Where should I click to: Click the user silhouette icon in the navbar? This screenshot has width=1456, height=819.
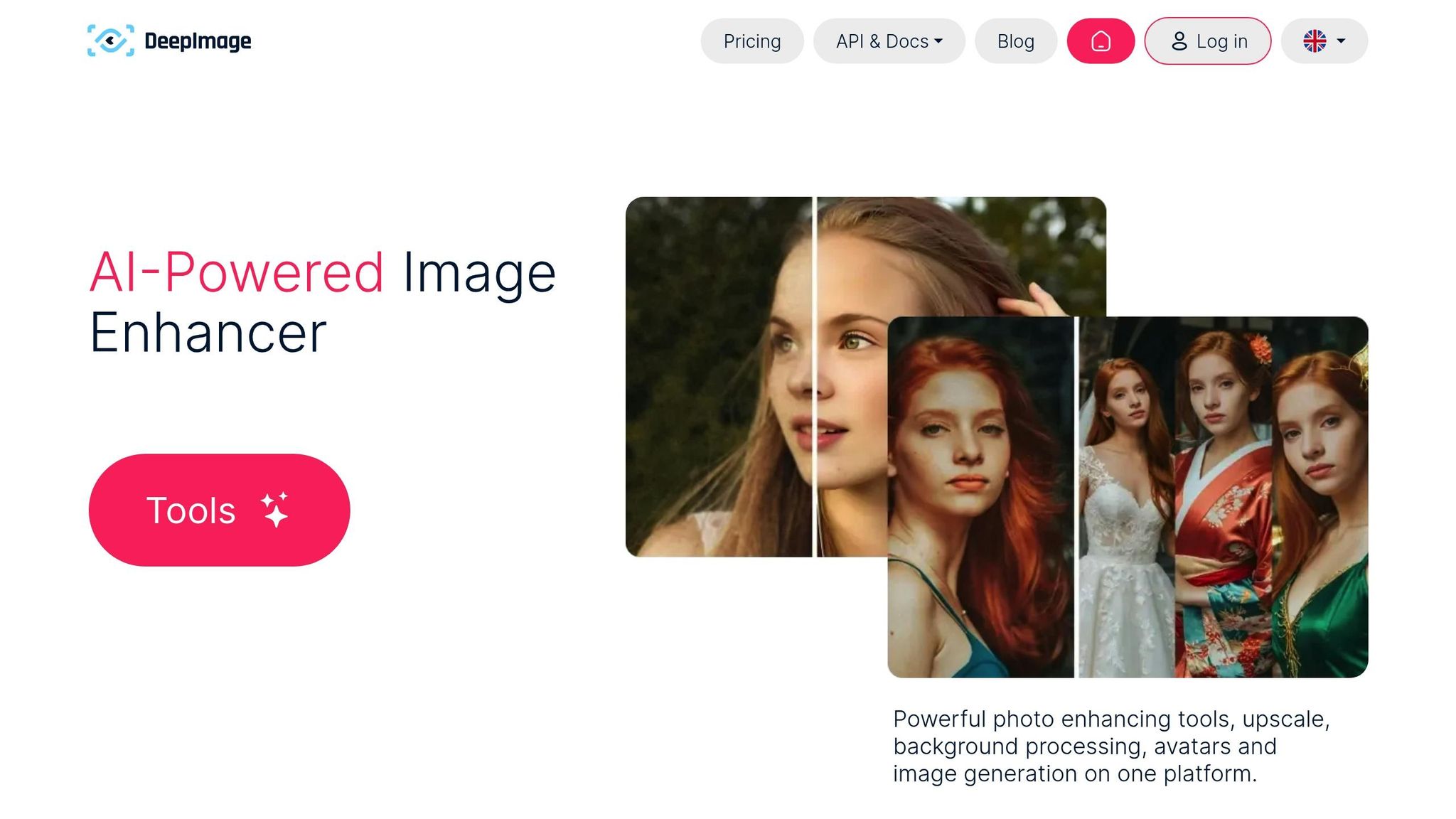point(1179,41)
